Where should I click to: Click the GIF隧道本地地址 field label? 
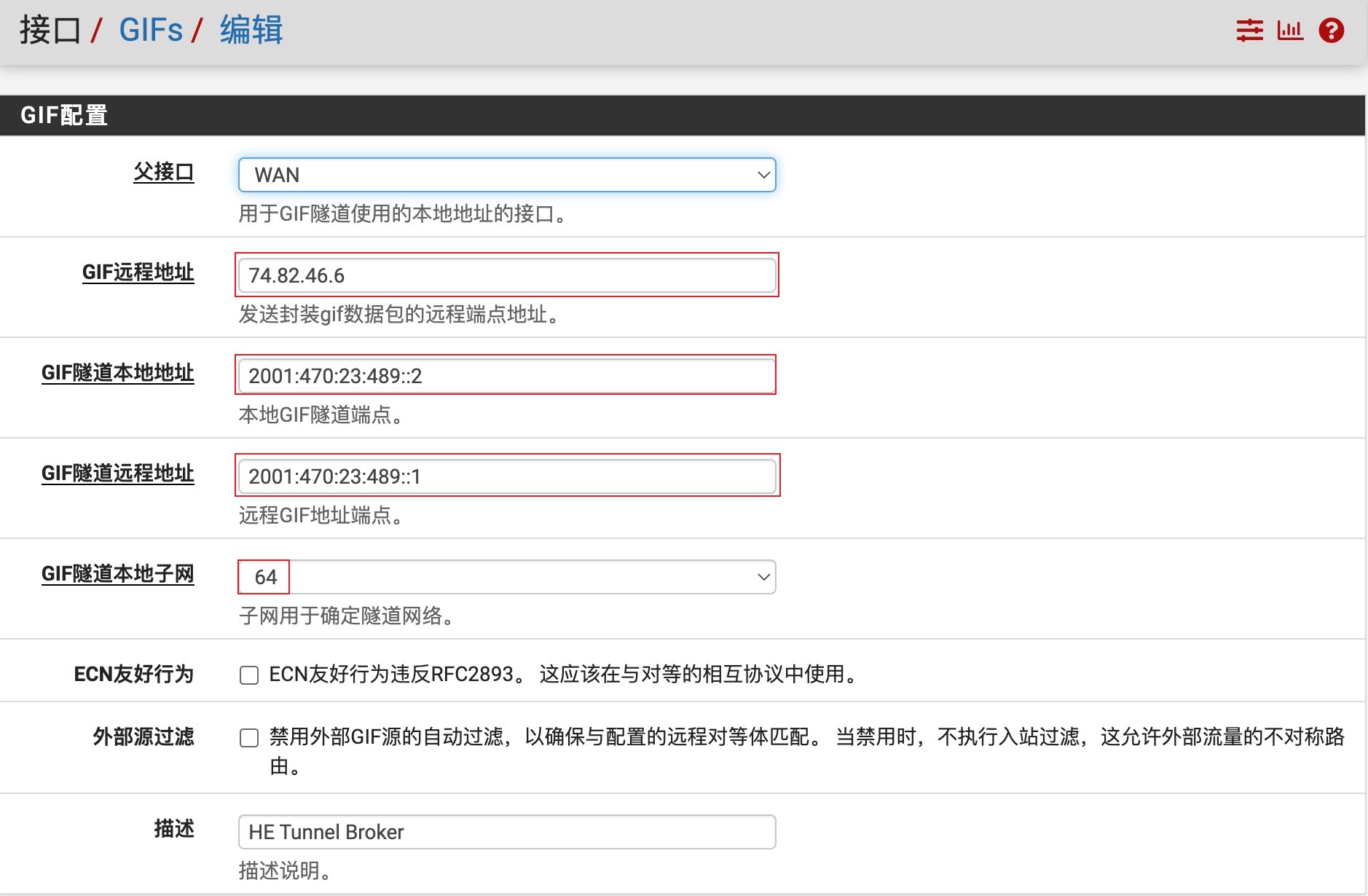click(x=117, y=373)
